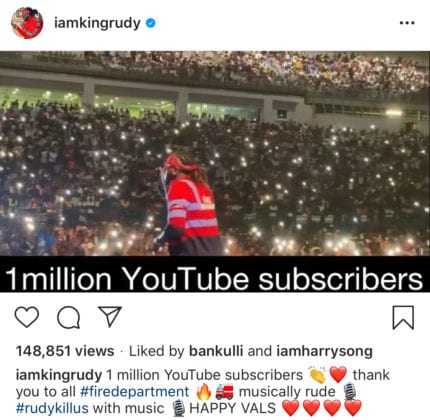Image resolution: width=430 pixels, height=420 pixels.
Task: Open the three-dot more options menu
Action: point(407,23)
